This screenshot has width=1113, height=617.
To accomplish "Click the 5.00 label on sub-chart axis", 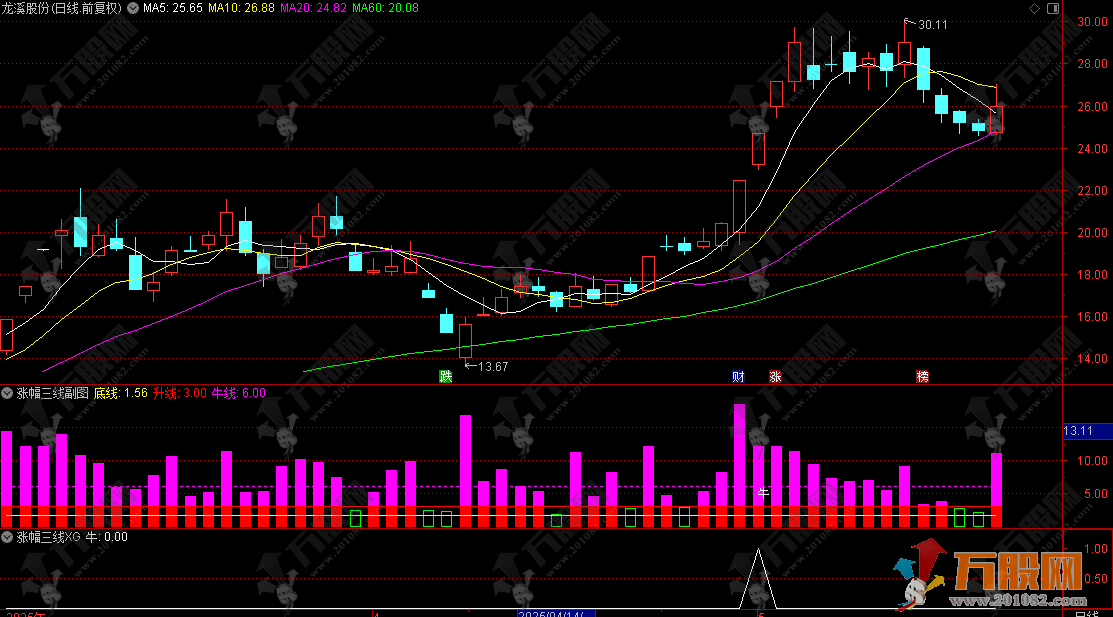I will [x=1095, y=493].
